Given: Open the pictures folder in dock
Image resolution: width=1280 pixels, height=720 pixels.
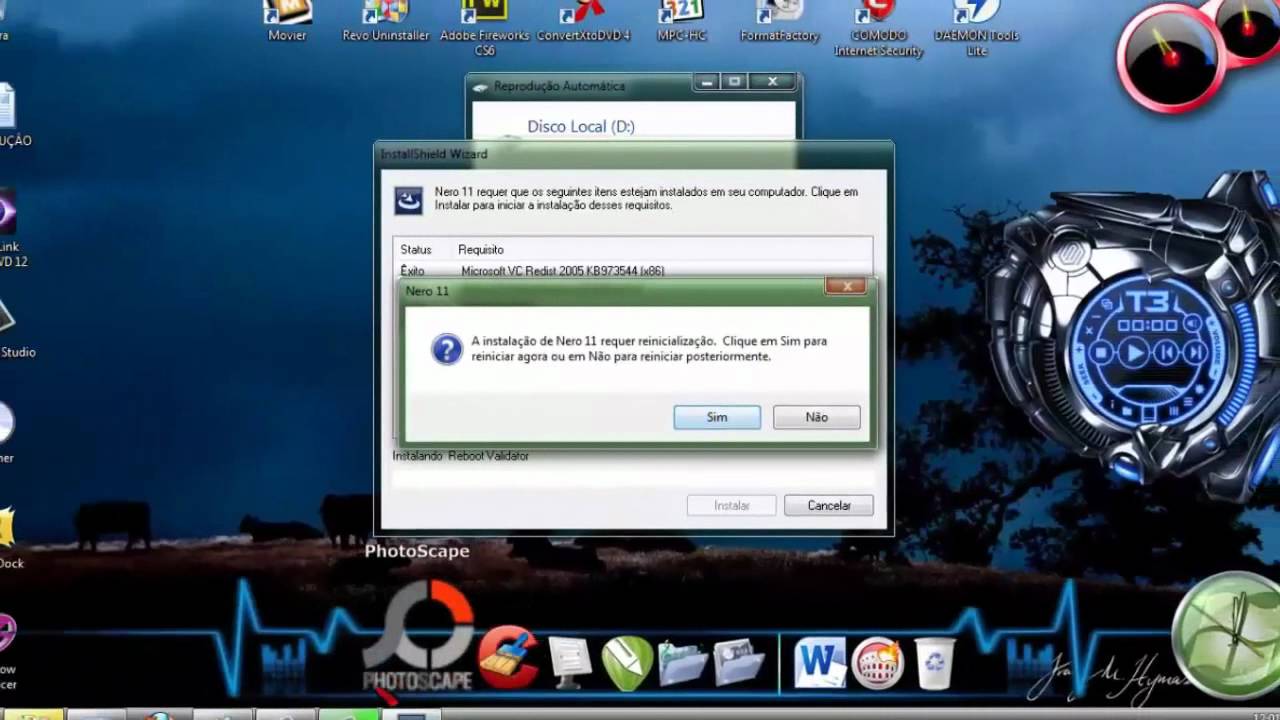Looking at the screenshot, I should (739, 663).
